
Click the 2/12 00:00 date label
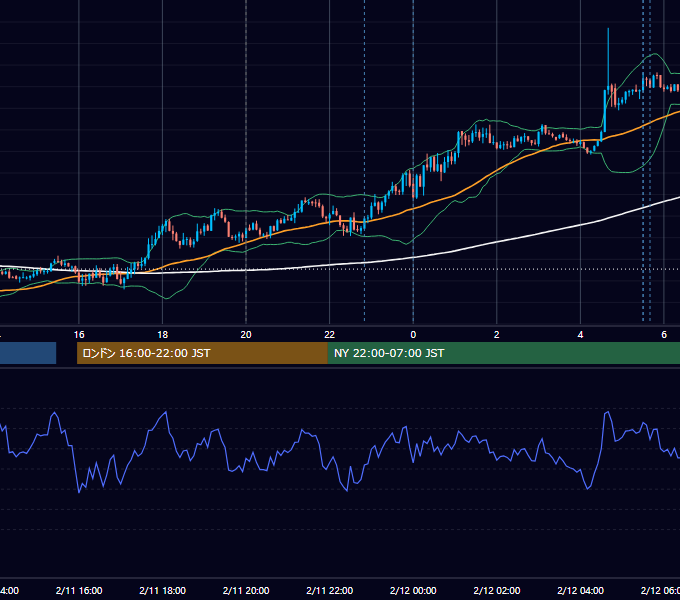click(413, 590)
